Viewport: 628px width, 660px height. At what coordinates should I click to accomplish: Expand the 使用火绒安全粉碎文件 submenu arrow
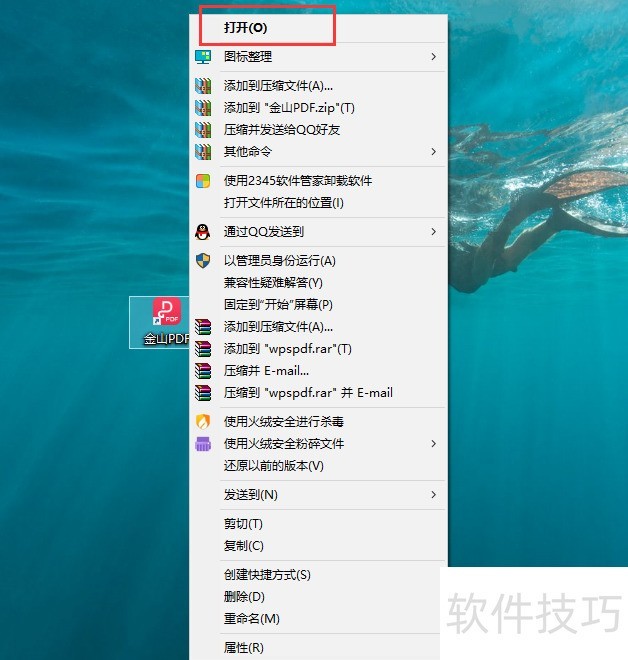pos(434,444)
